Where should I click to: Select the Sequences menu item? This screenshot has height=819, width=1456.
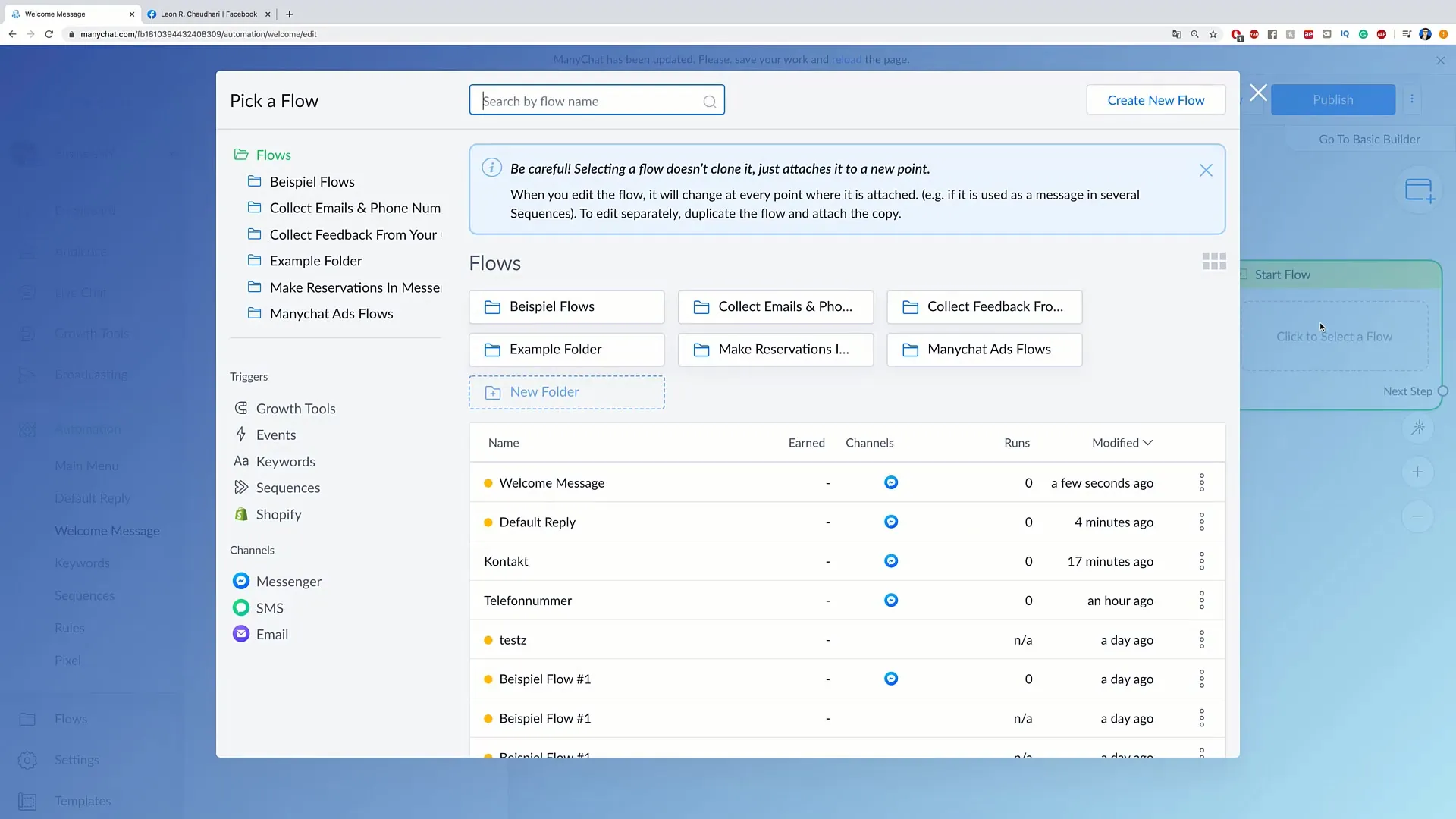pos(288,487)
